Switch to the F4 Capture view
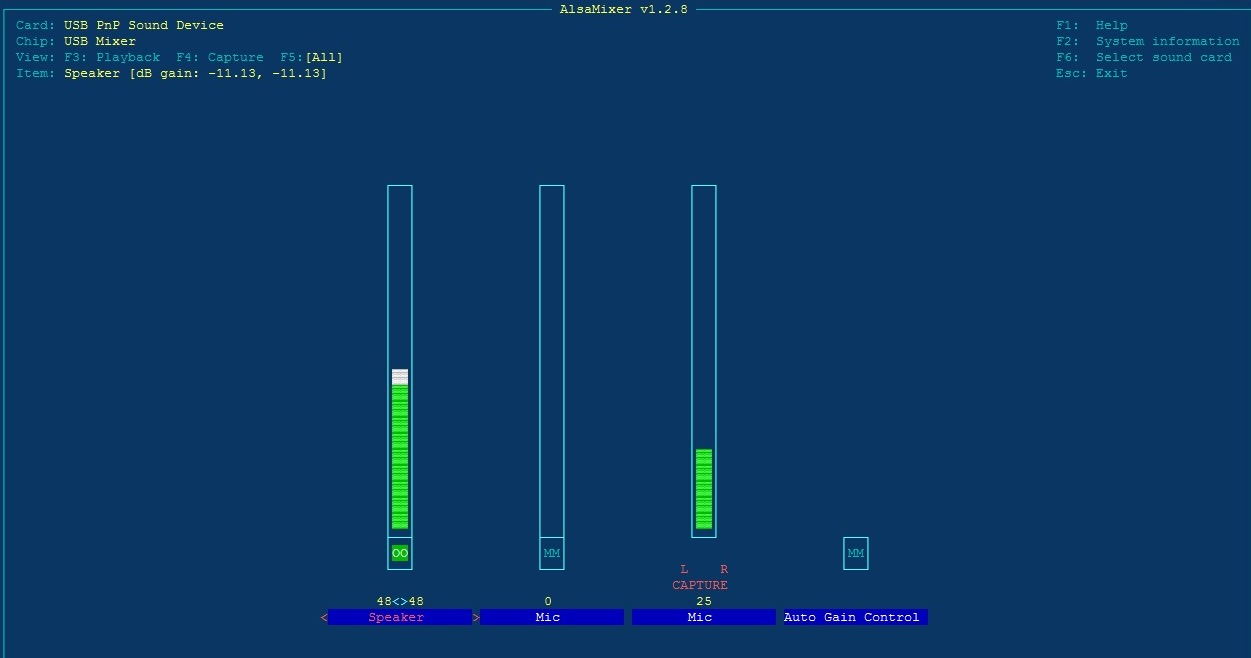This screenshot has height=658, width=1251. [220, 57]
